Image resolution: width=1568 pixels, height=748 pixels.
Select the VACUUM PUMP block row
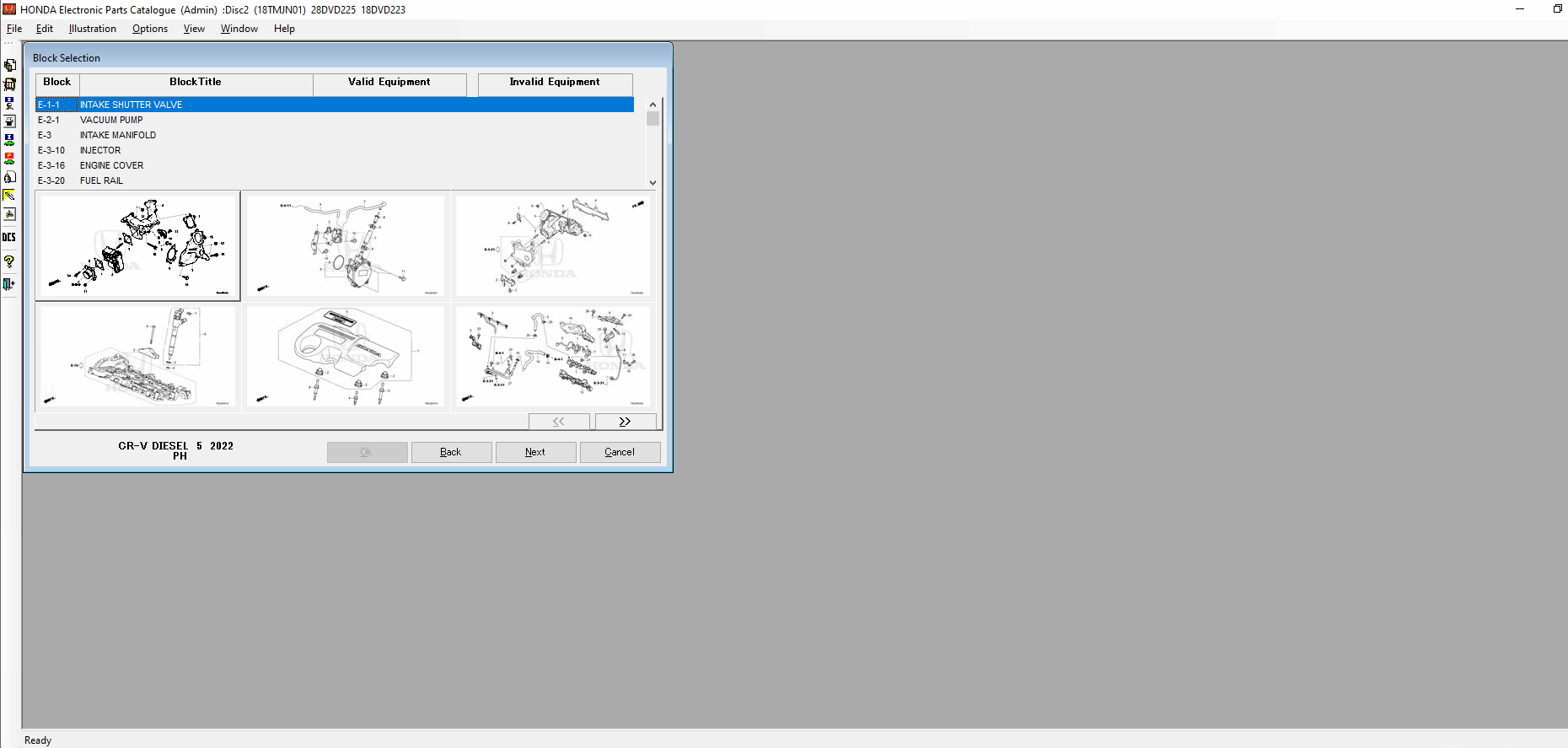point(111,120)
